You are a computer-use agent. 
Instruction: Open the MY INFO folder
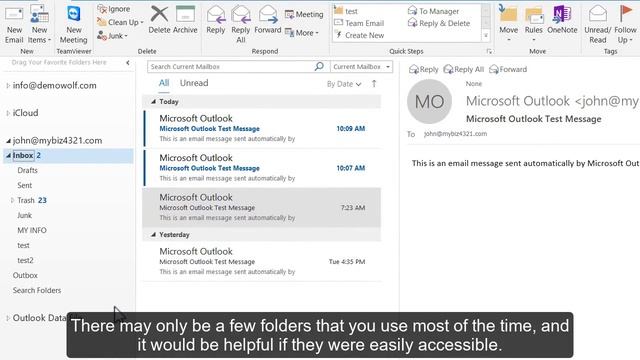coord(32,230)
